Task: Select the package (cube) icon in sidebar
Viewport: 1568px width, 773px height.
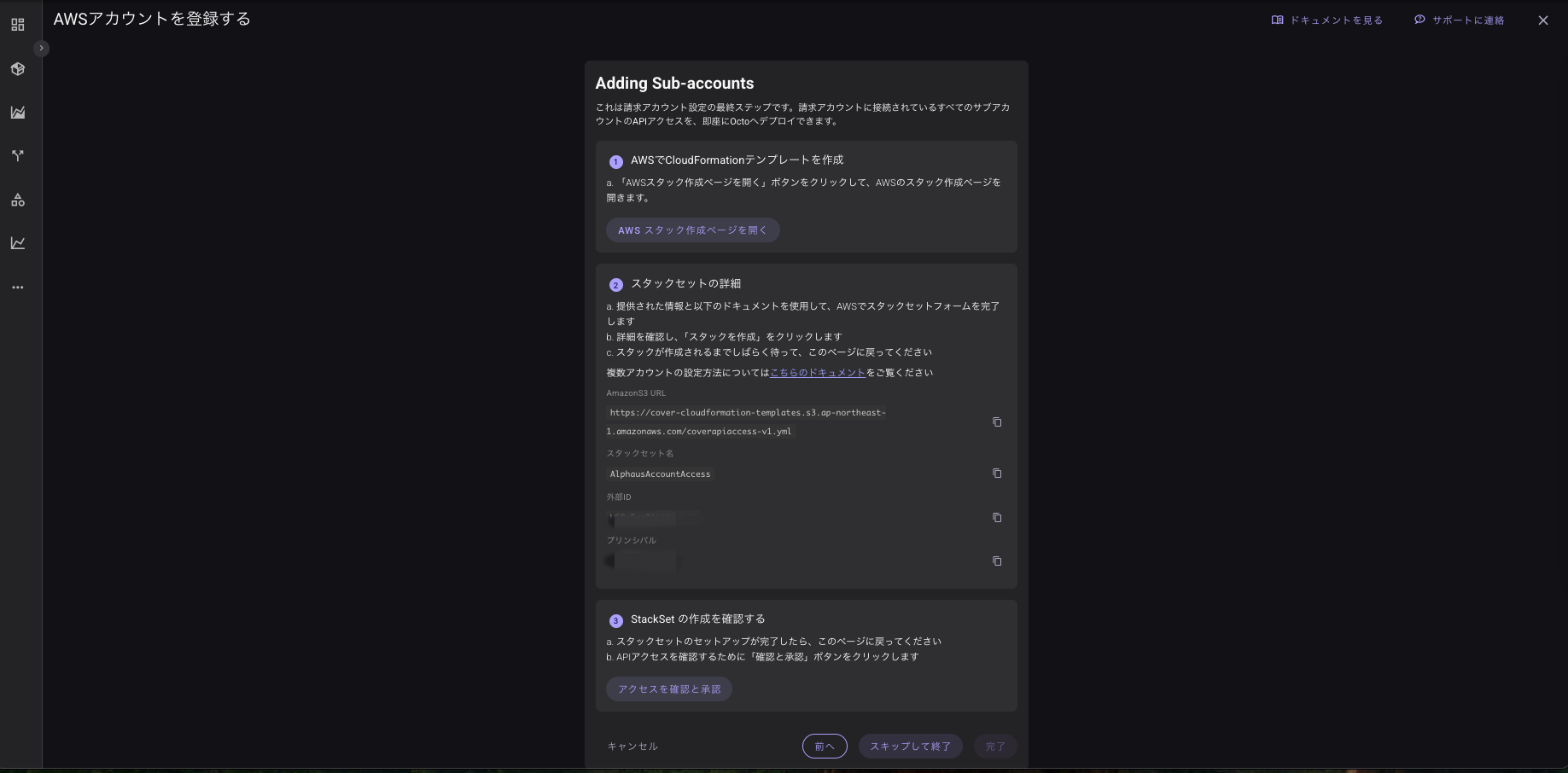Action: coord(17,68)
